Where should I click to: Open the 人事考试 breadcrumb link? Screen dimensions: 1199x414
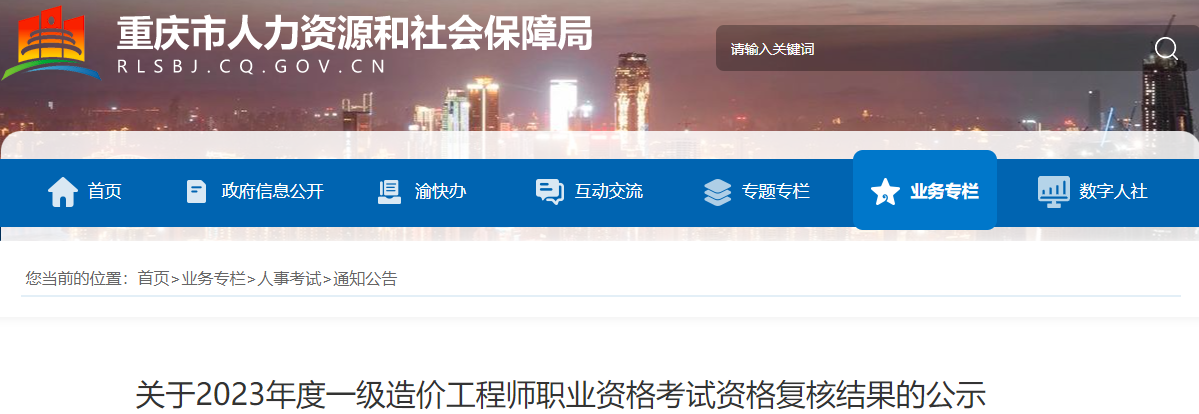click(x=289, y=279)
